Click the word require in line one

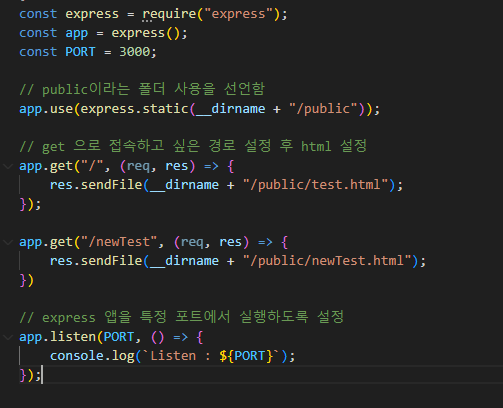169,15
